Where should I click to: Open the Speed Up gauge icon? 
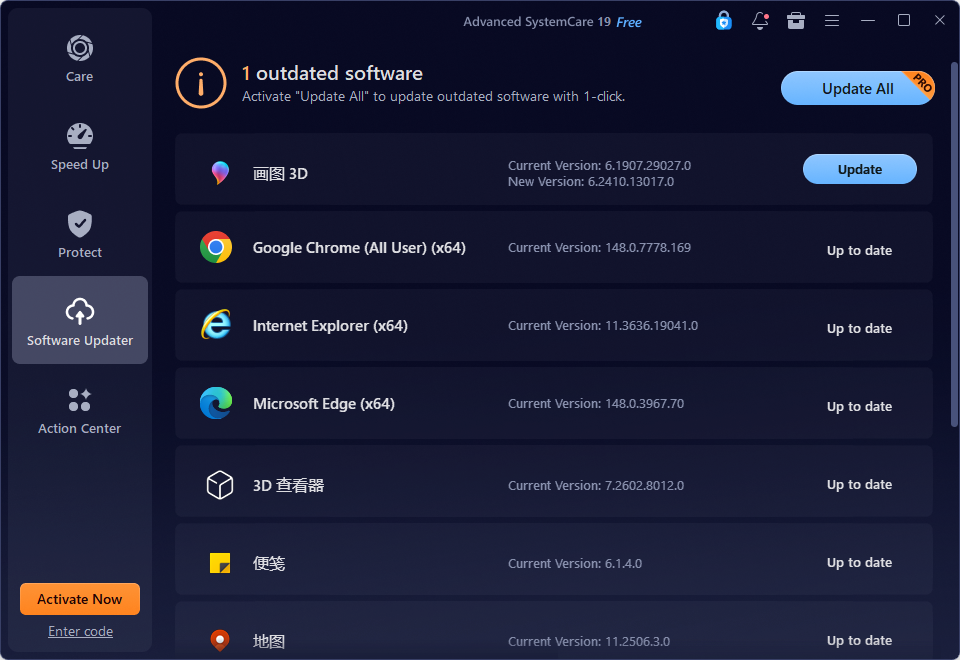click(80, 136)
